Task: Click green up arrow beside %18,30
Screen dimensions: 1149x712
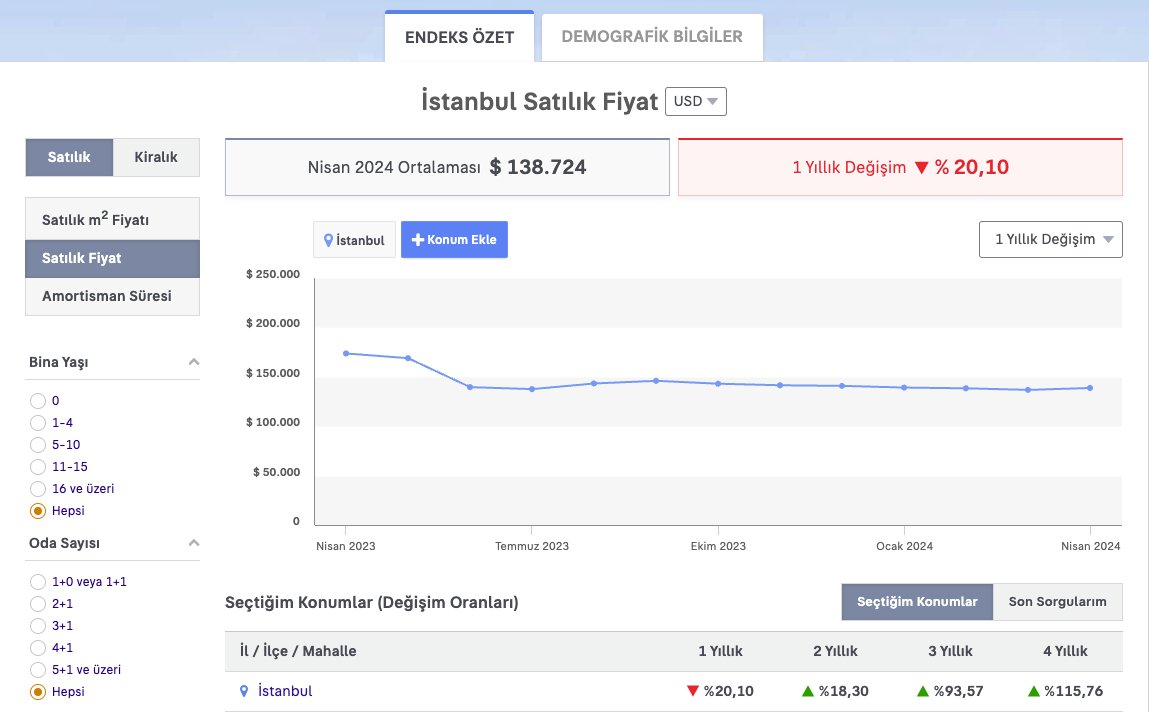Action: 807,691
